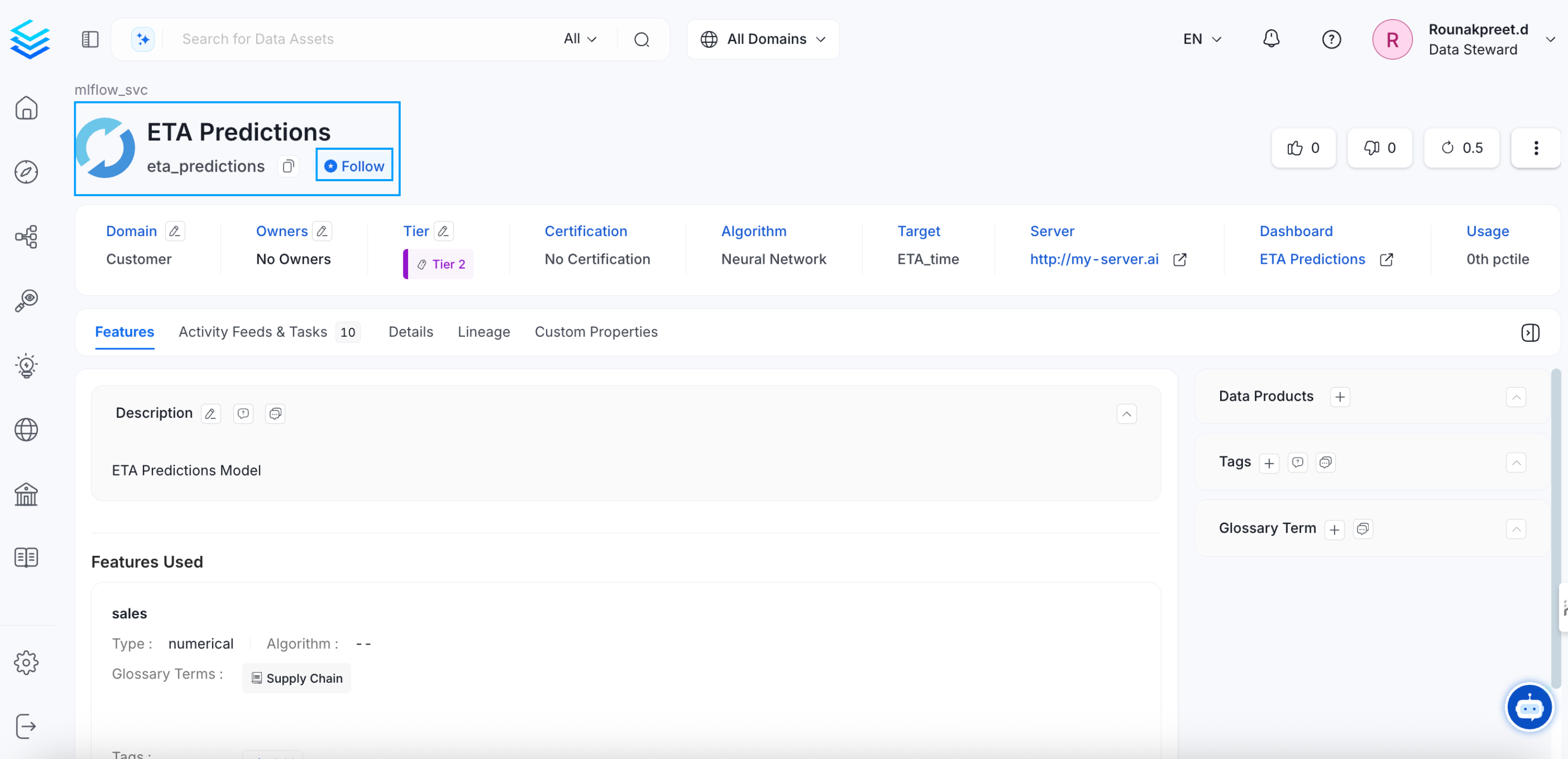This screenshot has width=1568, height=759.
Task: Open Settings from the sidebar gear
Action: click(26, 663)
